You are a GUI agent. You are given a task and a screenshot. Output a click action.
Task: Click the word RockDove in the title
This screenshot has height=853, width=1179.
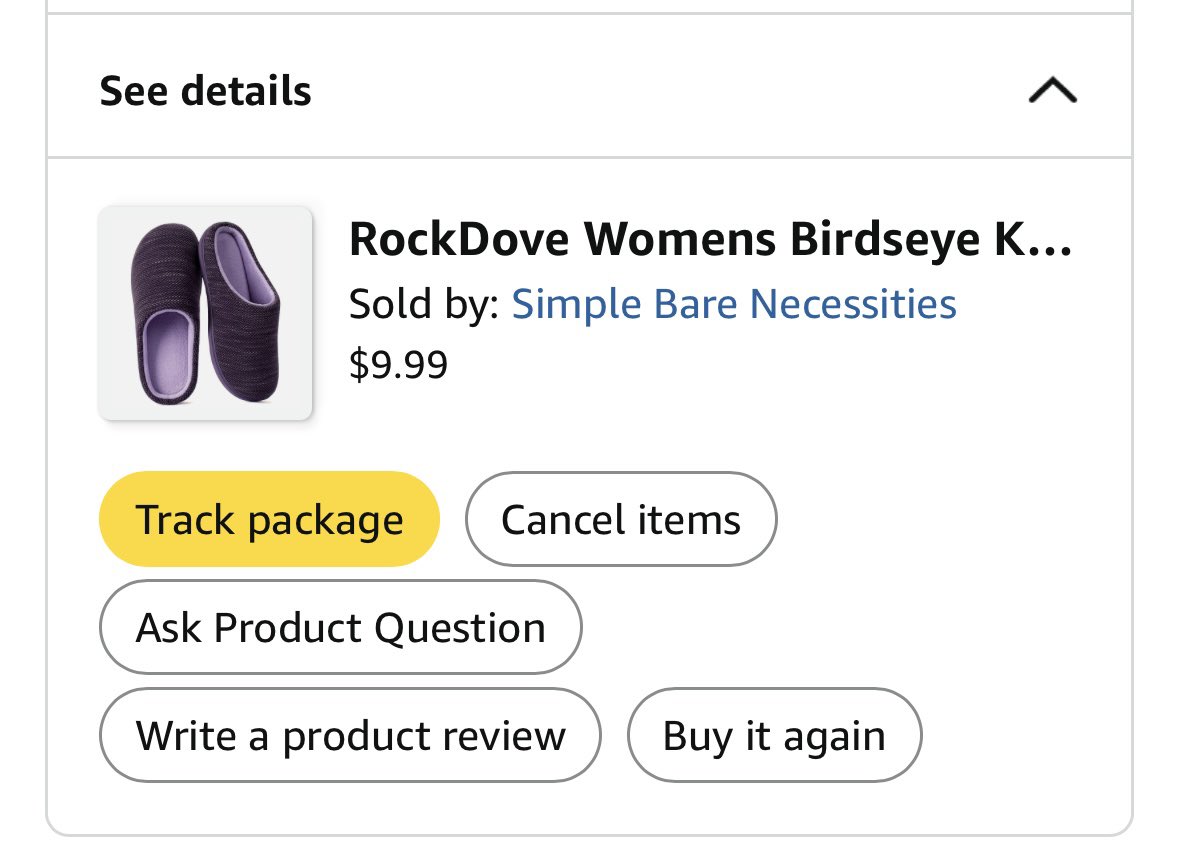(458, 239)
